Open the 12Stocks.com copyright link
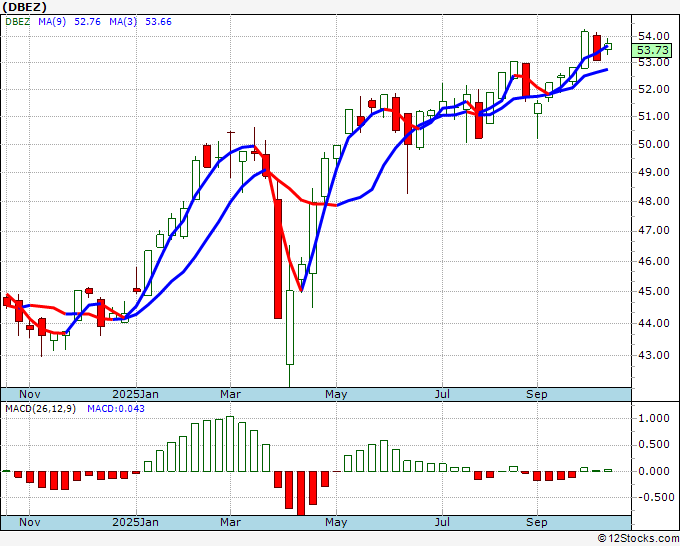 tap(638, 539)
